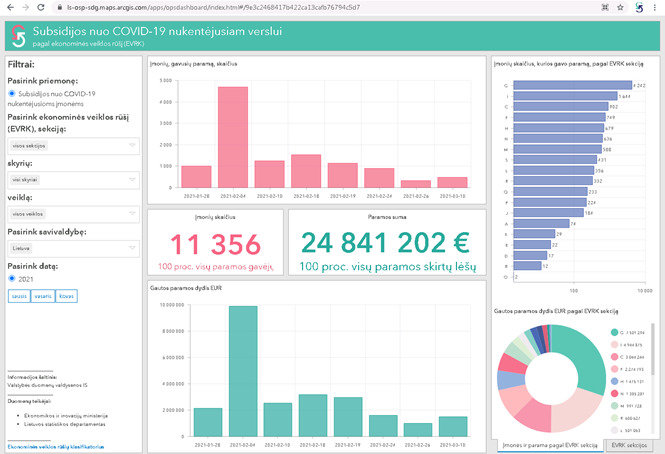Open the visi skyriai dropdown
Viewport: 665px width, 454px height.
coord(73,179)
